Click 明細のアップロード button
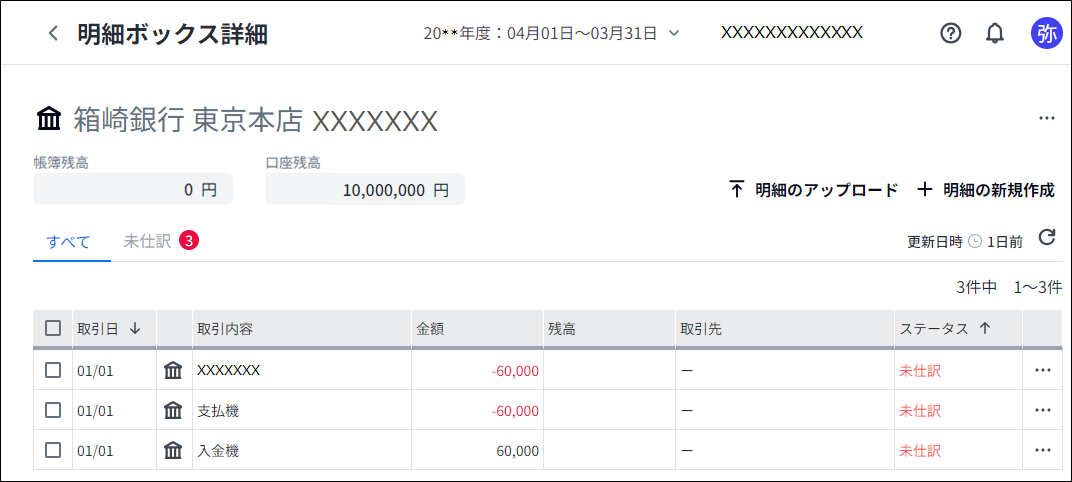This screenshot has width=1072, height=482. coord(814,190)
